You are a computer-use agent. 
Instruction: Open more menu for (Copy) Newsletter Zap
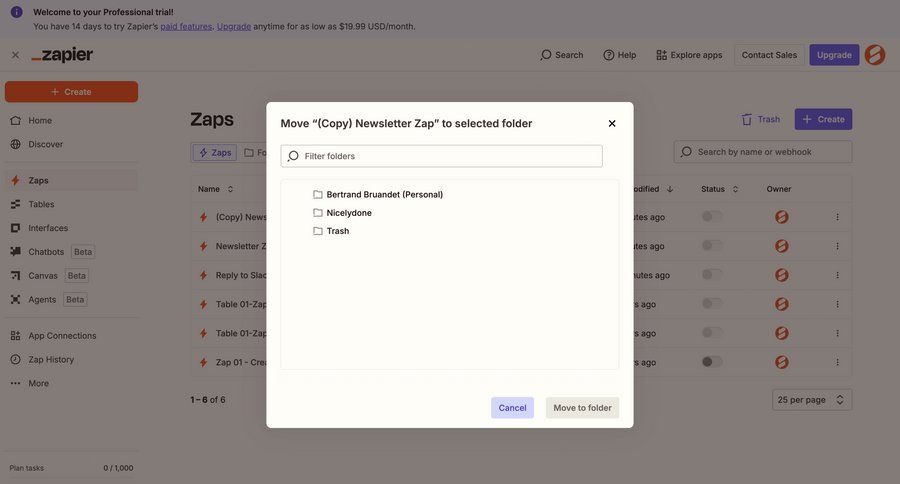click(x=837, y=217)
